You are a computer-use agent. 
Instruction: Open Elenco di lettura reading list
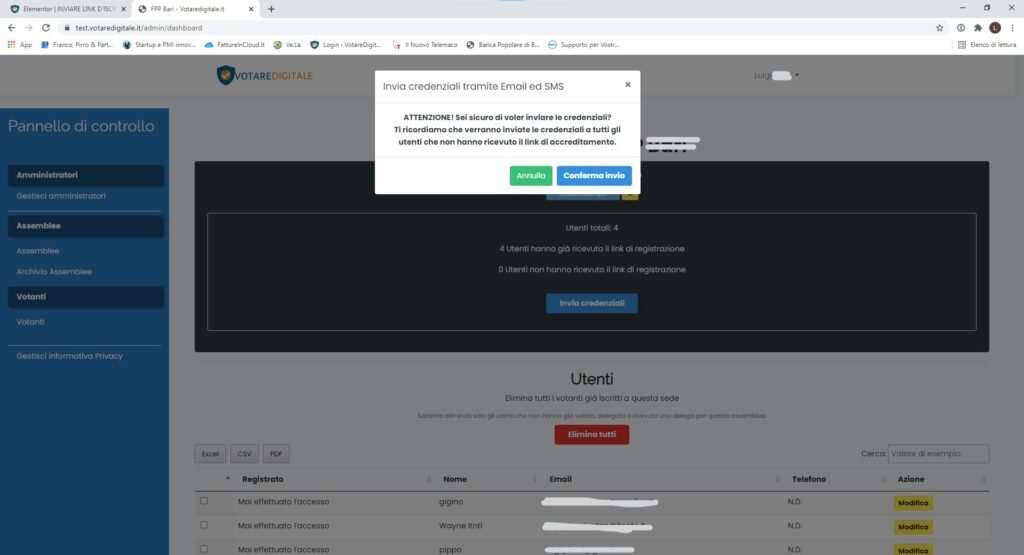pyautogui.click(x=986, y=45)
